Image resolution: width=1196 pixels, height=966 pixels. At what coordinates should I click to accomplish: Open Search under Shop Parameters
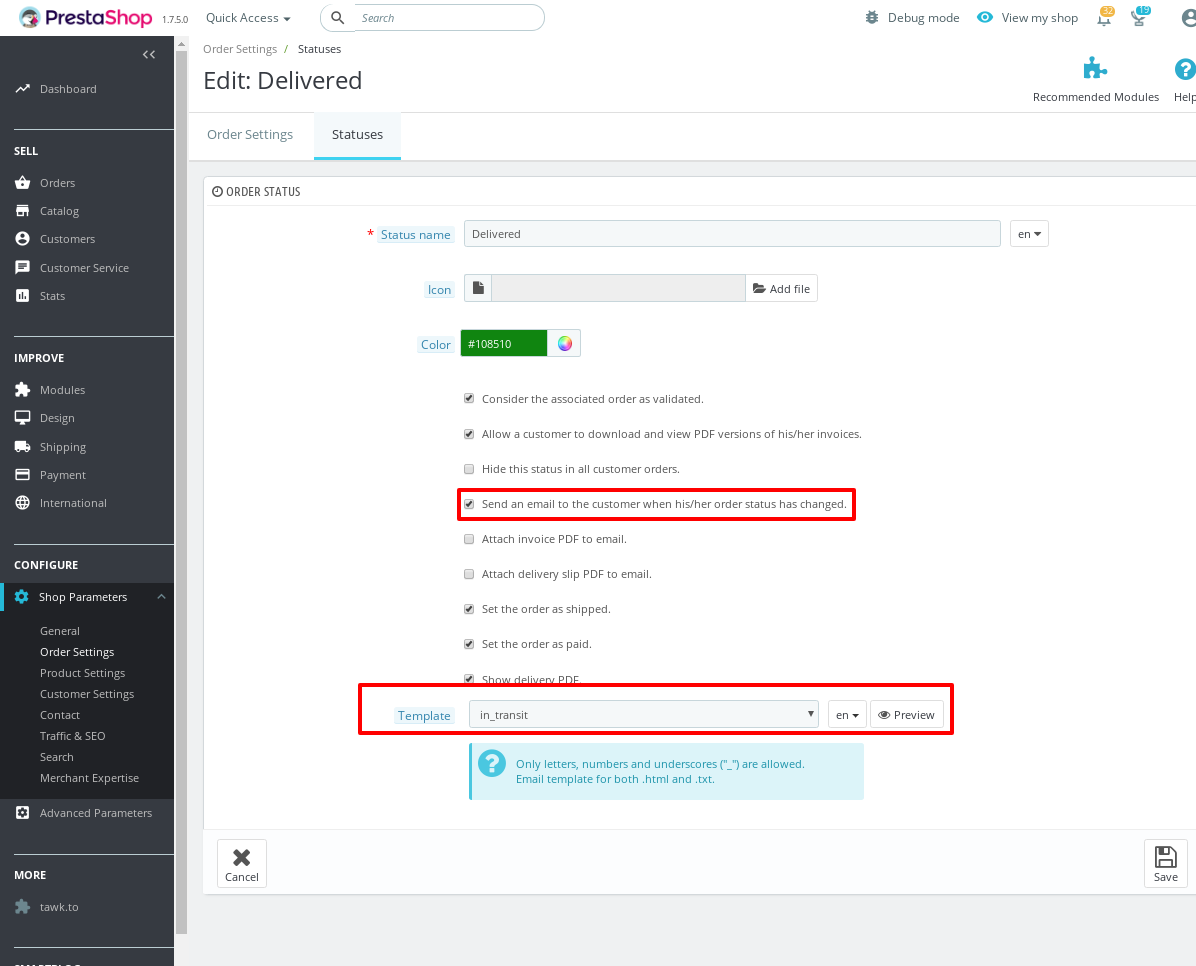[56, 757]
